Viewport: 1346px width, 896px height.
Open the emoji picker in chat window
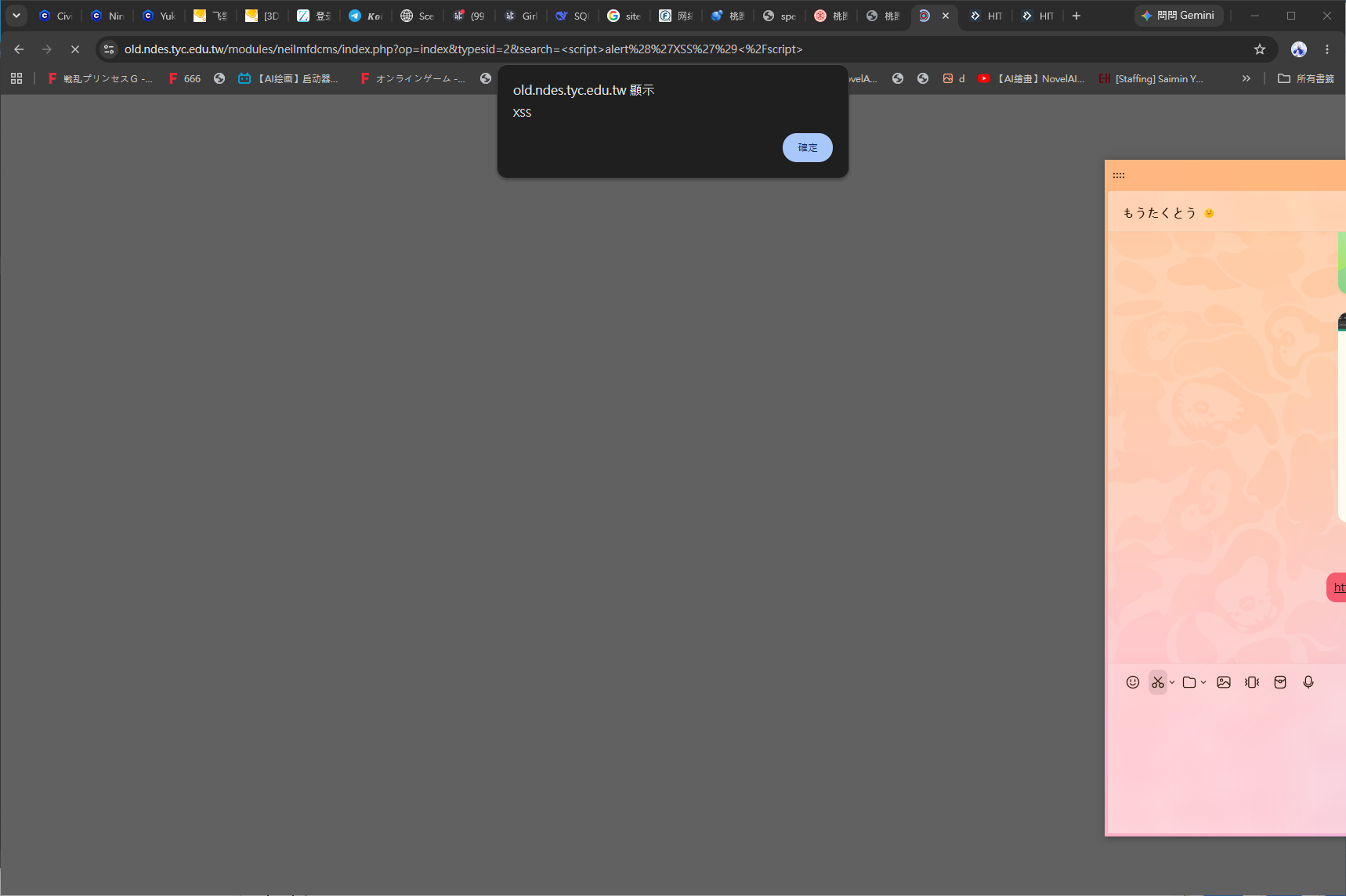[1133, 682]
